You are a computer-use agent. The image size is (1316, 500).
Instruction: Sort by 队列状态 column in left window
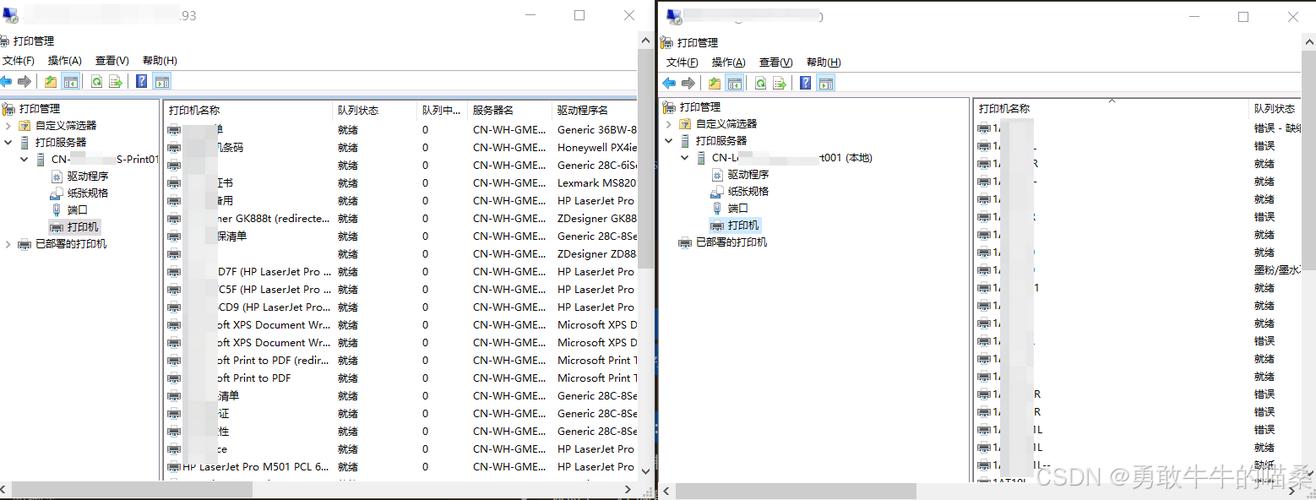click(374, 110)
